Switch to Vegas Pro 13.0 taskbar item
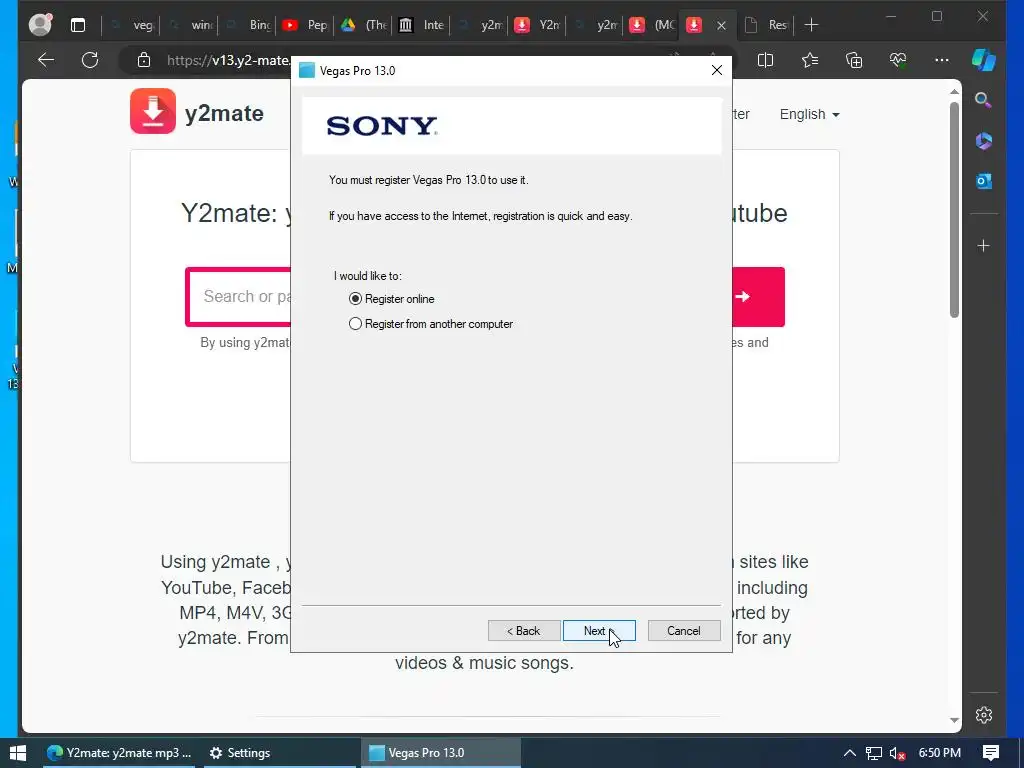This screenshot has width=1024, height=768. click(x=441, y=753)
